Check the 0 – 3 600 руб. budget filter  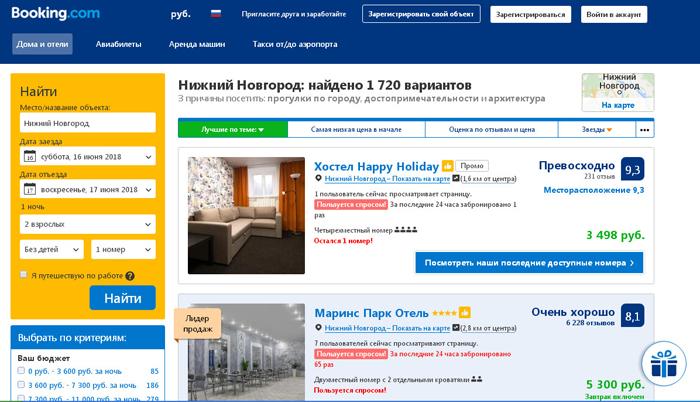coord(22,371)
